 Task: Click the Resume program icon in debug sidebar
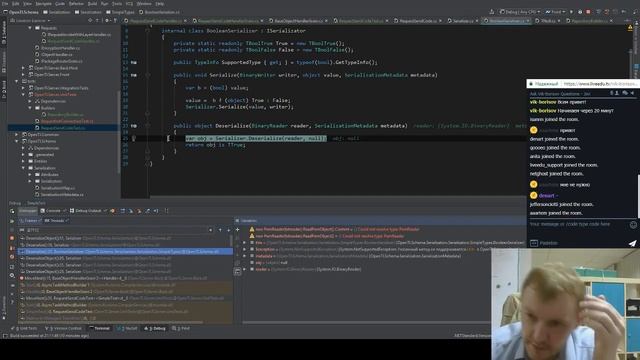(x=12, y=221)
